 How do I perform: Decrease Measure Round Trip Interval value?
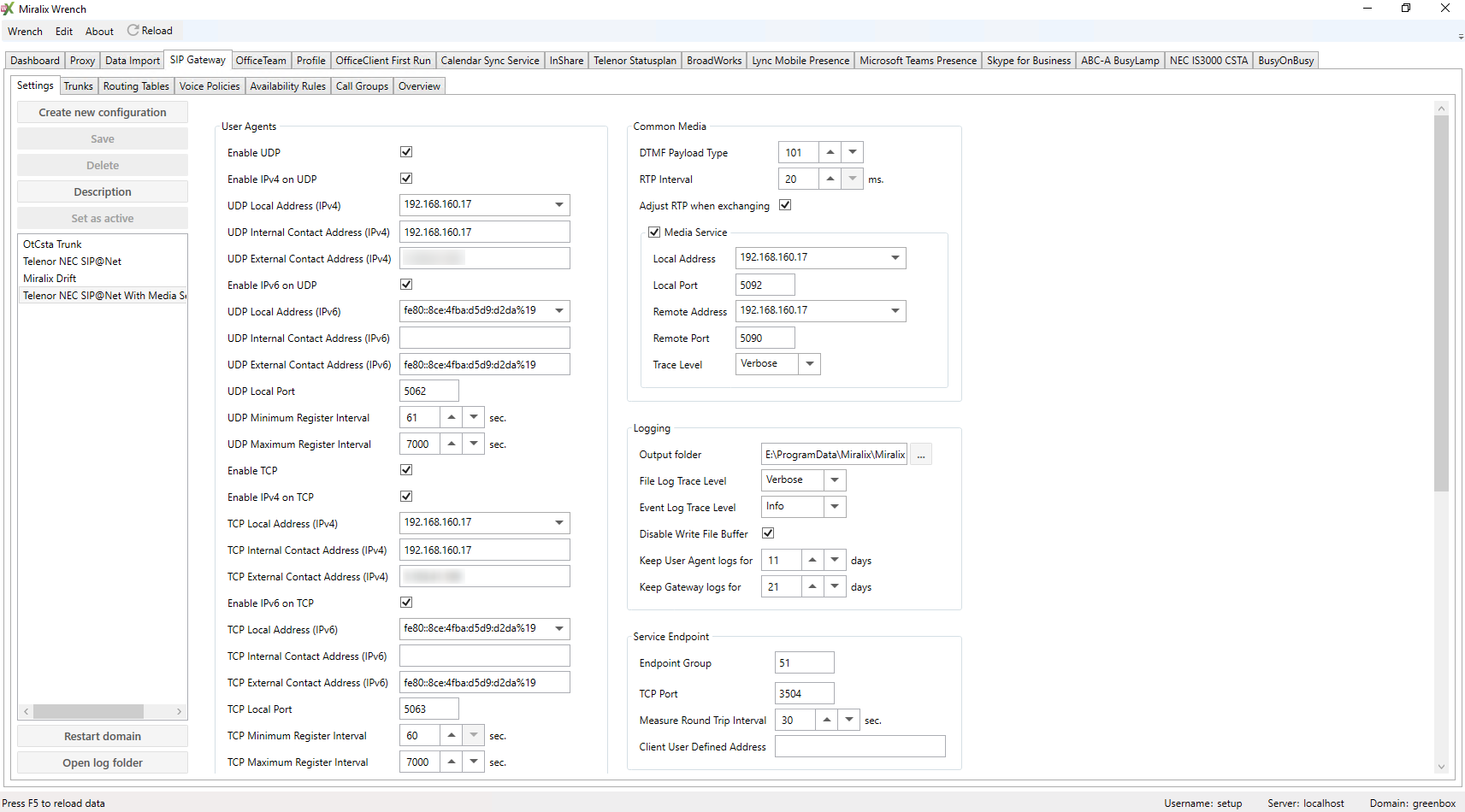(x=848, y=721)
